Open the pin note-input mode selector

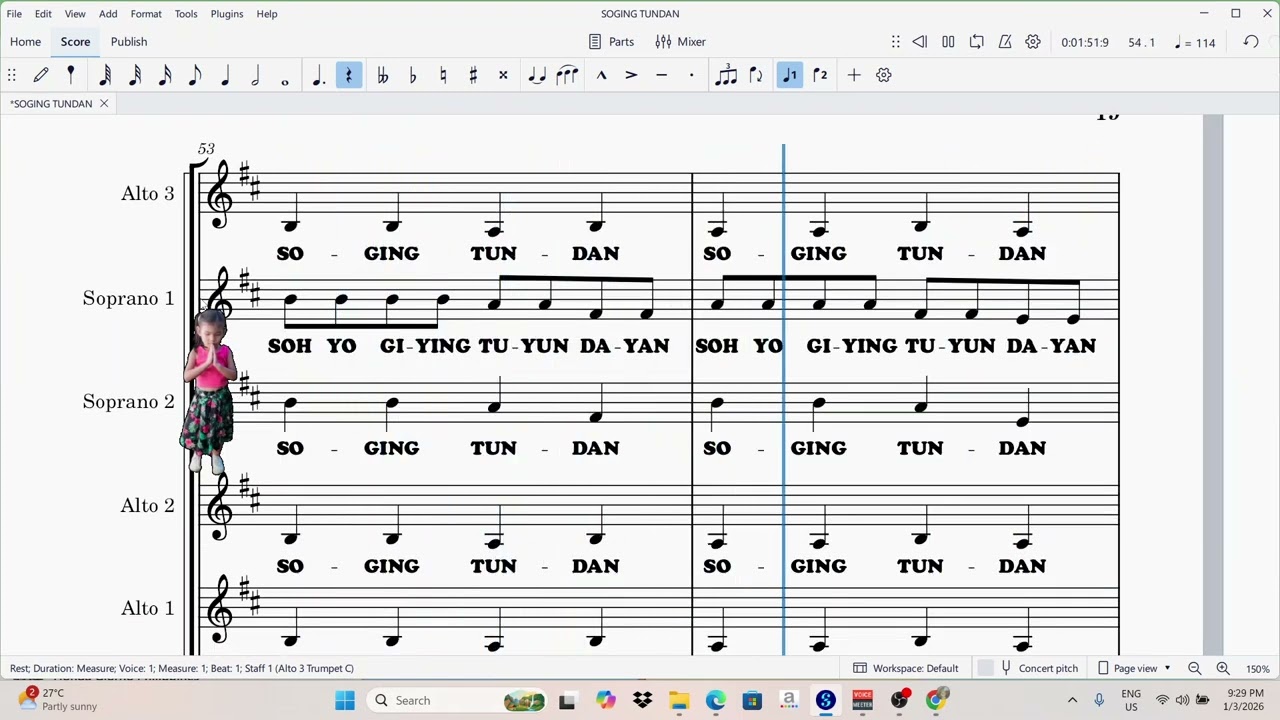(x=70, y=75)
